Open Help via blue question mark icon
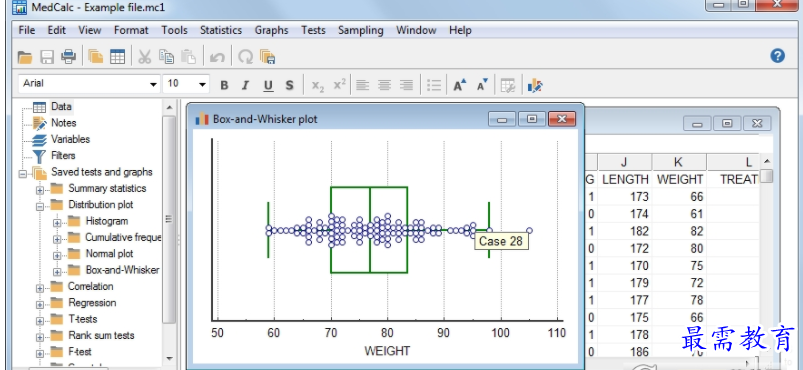 point(777,56)
